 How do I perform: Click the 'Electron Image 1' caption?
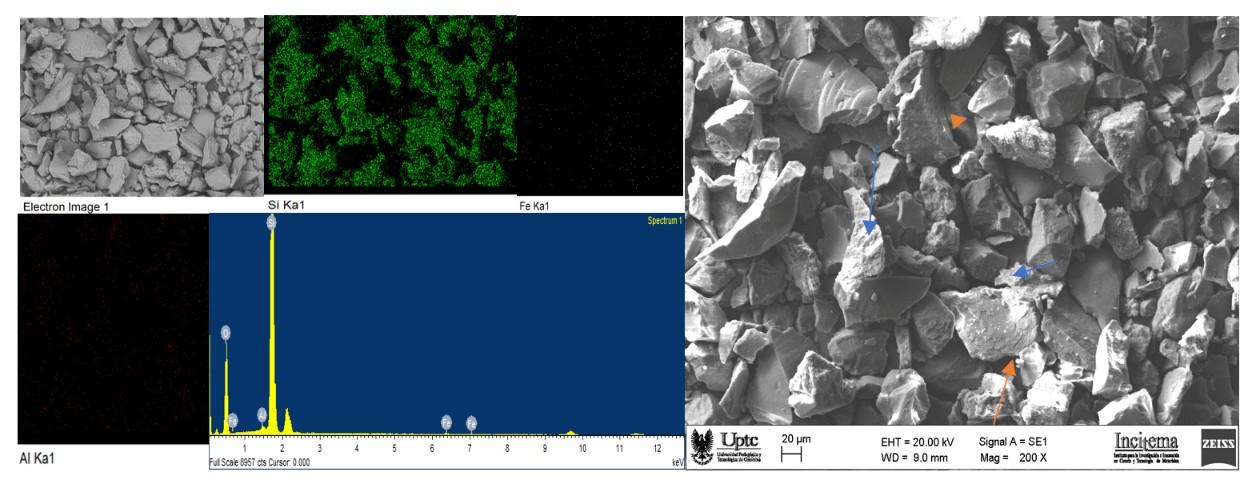66,207
